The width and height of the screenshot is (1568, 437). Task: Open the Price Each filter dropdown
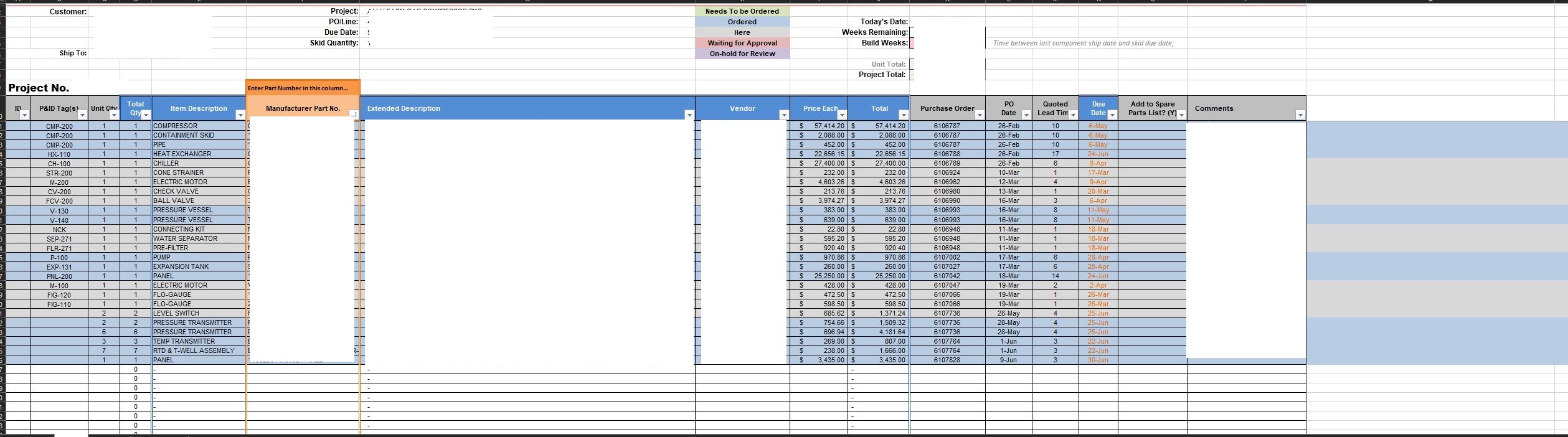842,115
